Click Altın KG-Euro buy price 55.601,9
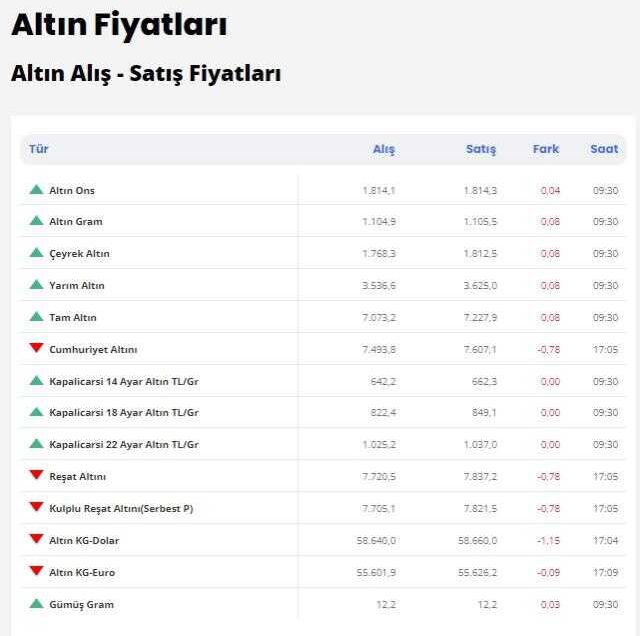This screenshot has height=636, width=640. pyautogui.click(x=376, y=572)
